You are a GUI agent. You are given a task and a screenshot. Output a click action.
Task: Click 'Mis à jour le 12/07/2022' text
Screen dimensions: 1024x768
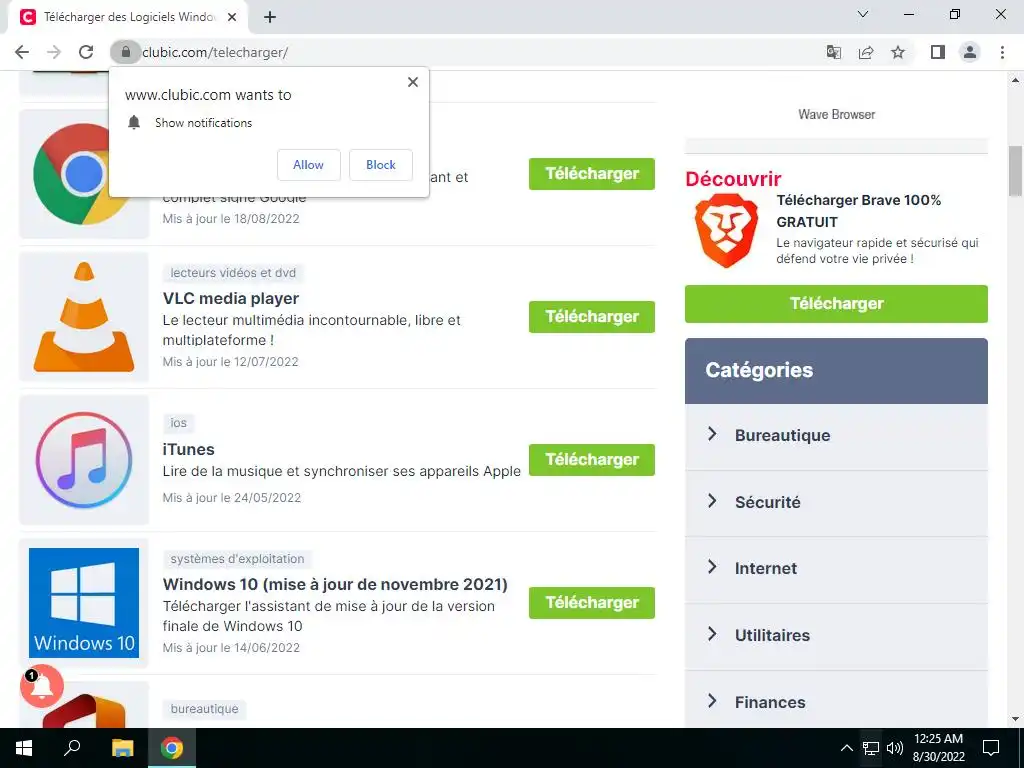(231, 362)
